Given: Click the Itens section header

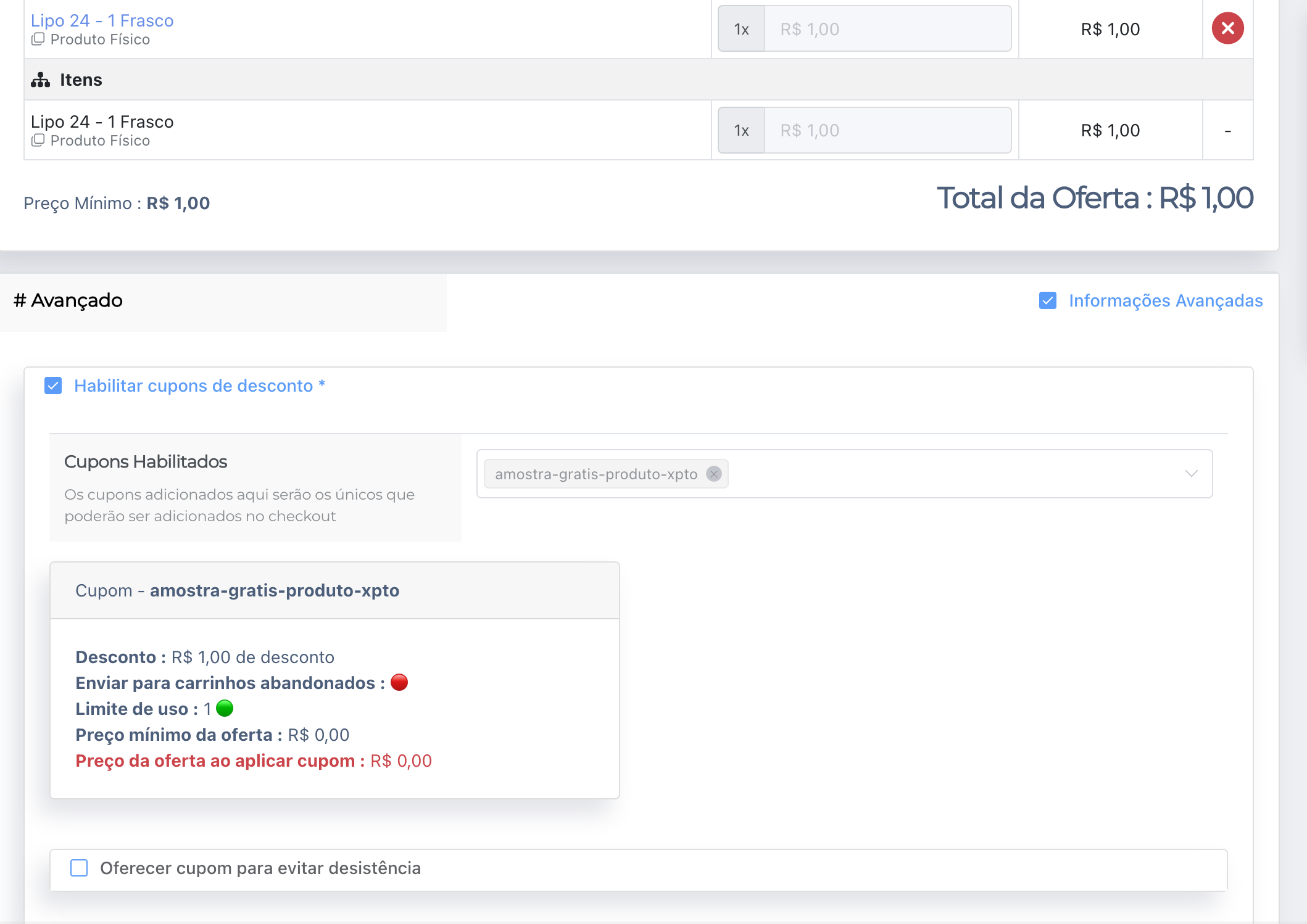Looking at the screenshot, I should pyautogui.click(x=81, y=79).
